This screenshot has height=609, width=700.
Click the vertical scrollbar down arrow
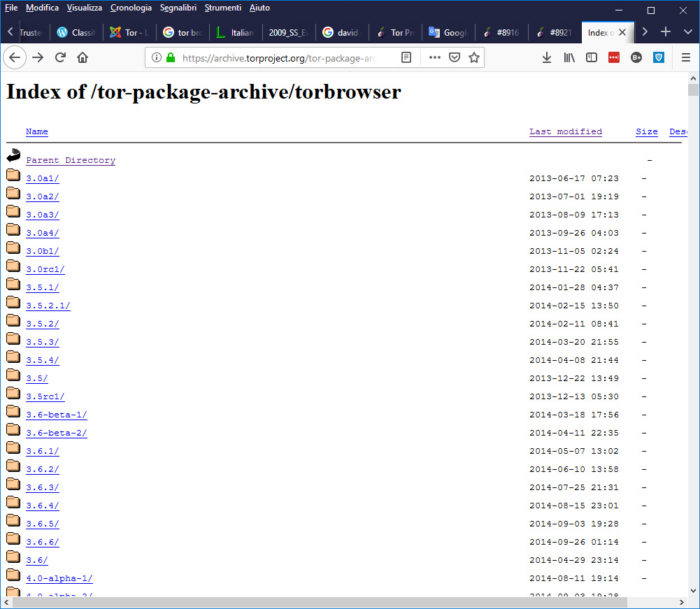tap(693, 591)
